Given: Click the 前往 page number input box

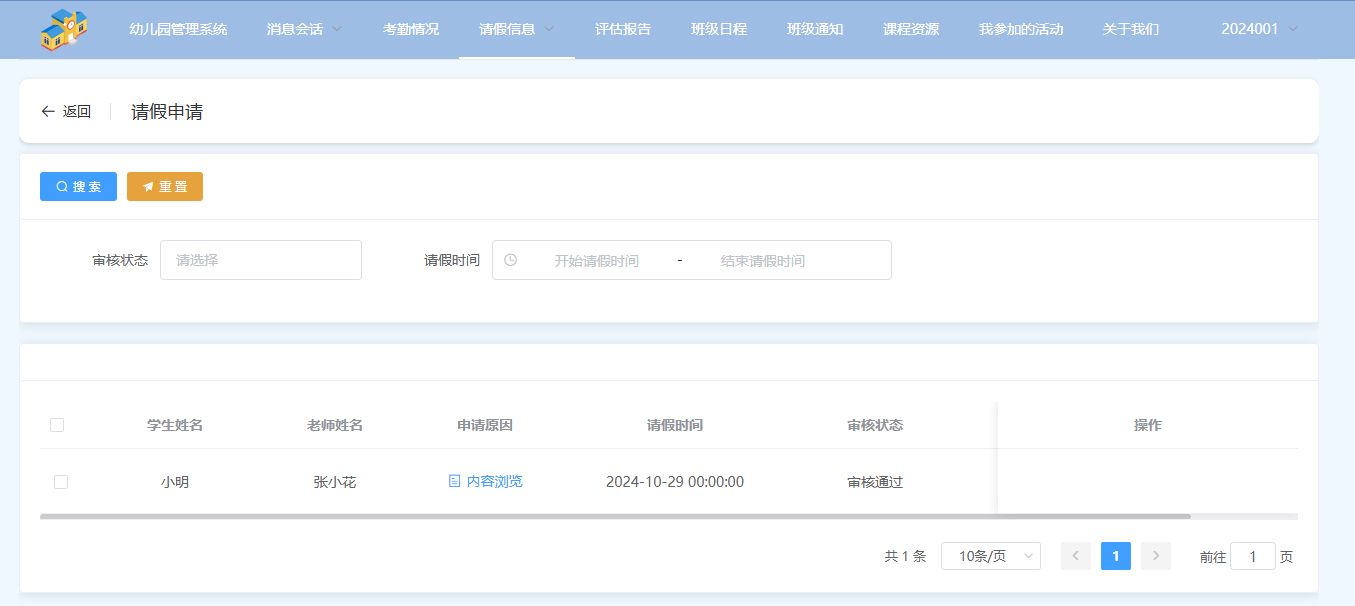Looking at the screenshot, I should point(1253,556).
